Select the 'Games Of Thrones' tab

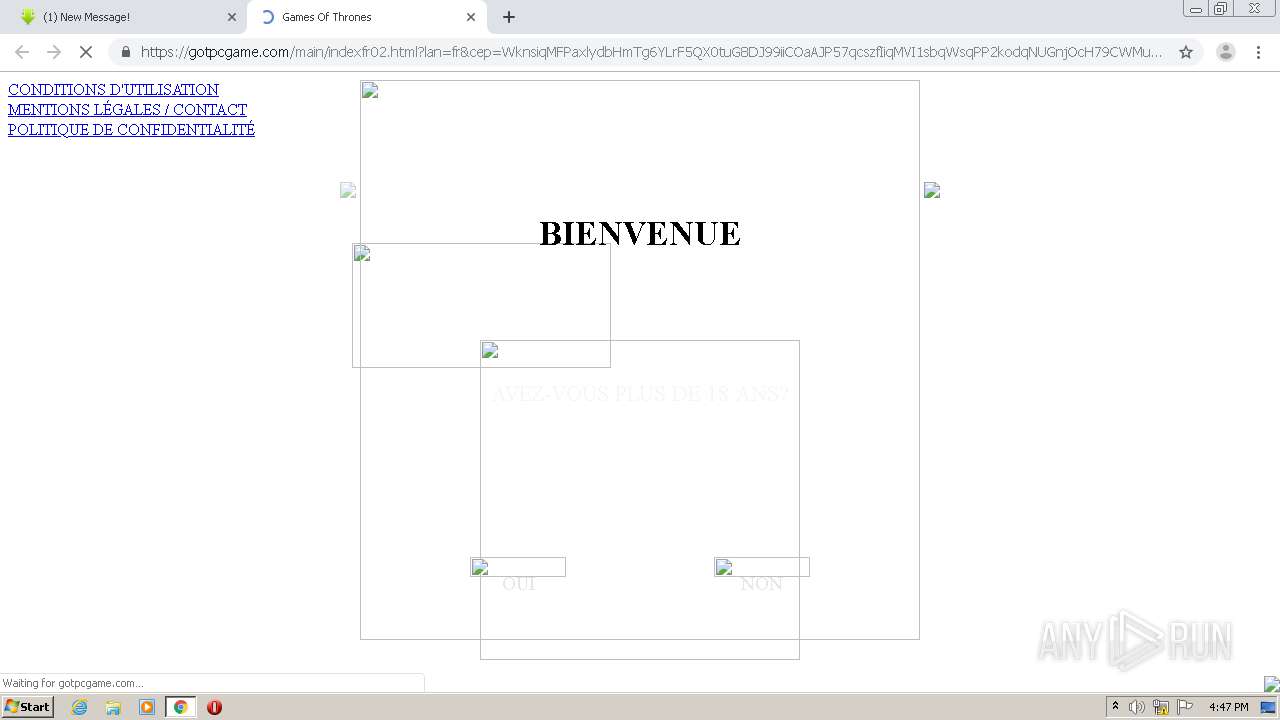pyautogui.click(x=365, y=17)
